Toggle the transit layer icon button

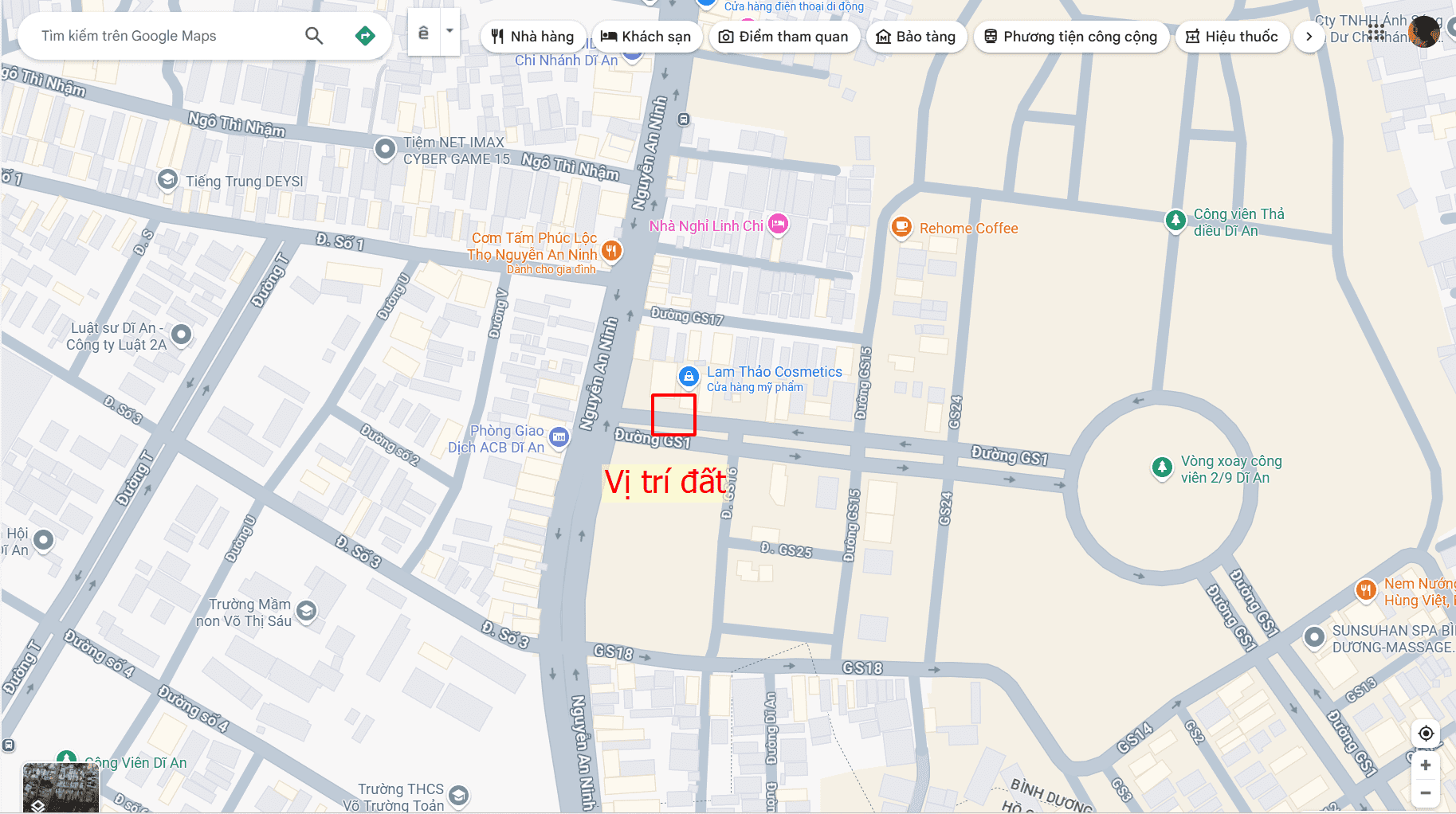(x=424, y=33)
